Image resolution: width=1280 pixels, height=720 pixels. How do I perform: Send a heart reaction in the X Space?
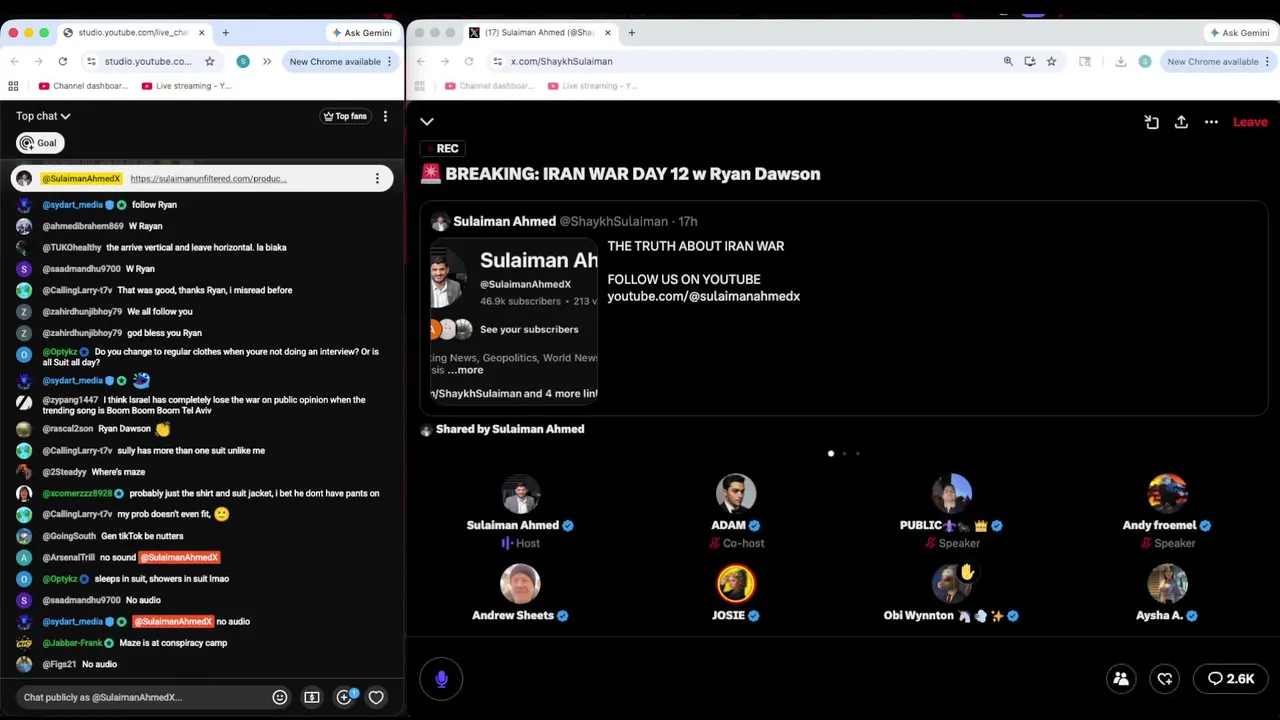tap(1165, 679)
